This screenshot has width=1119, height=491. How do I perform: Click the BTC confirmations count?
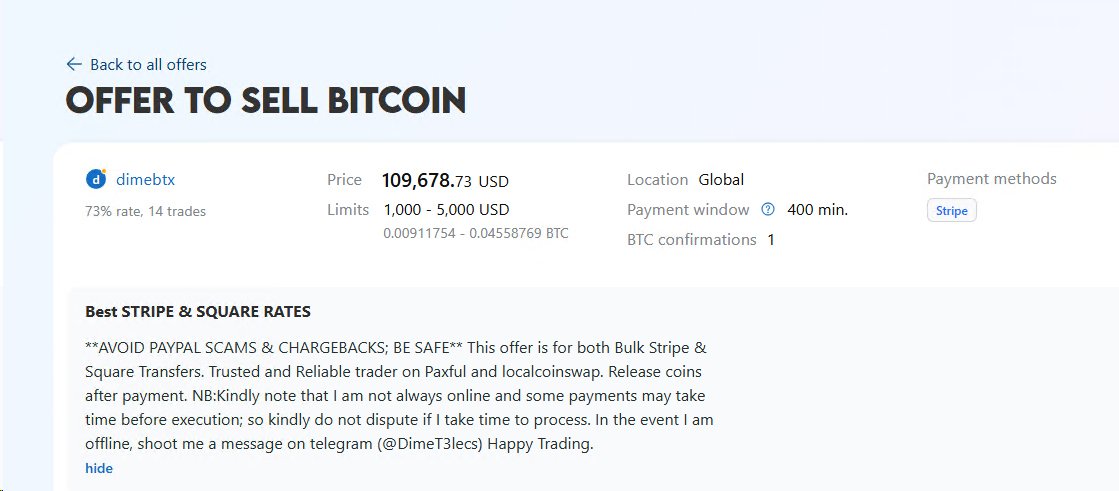point(771,240)
